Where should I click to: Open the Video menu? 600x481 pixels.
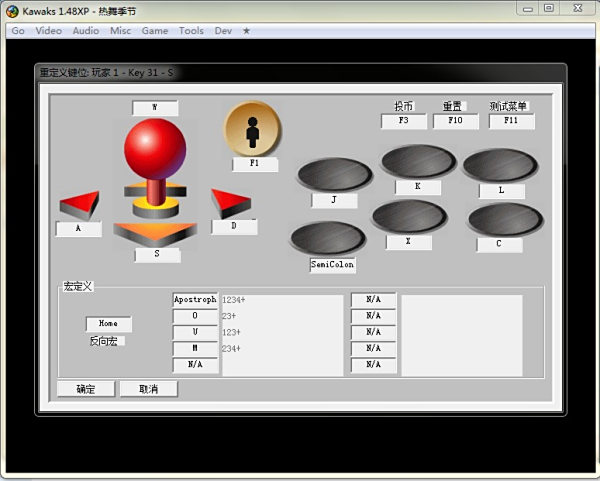point(49,31)
